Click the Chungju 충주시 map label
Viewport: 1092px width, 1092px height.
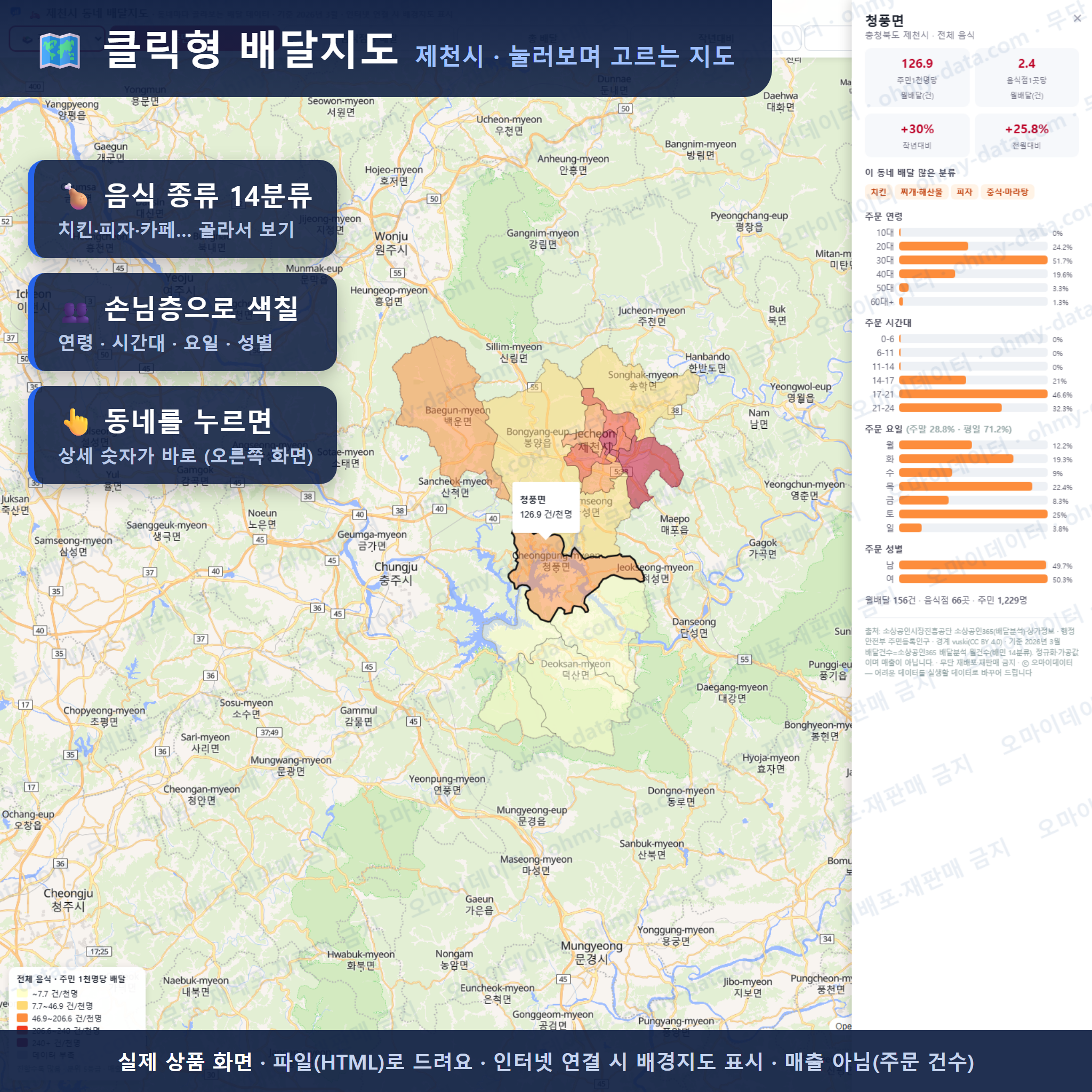396,573
